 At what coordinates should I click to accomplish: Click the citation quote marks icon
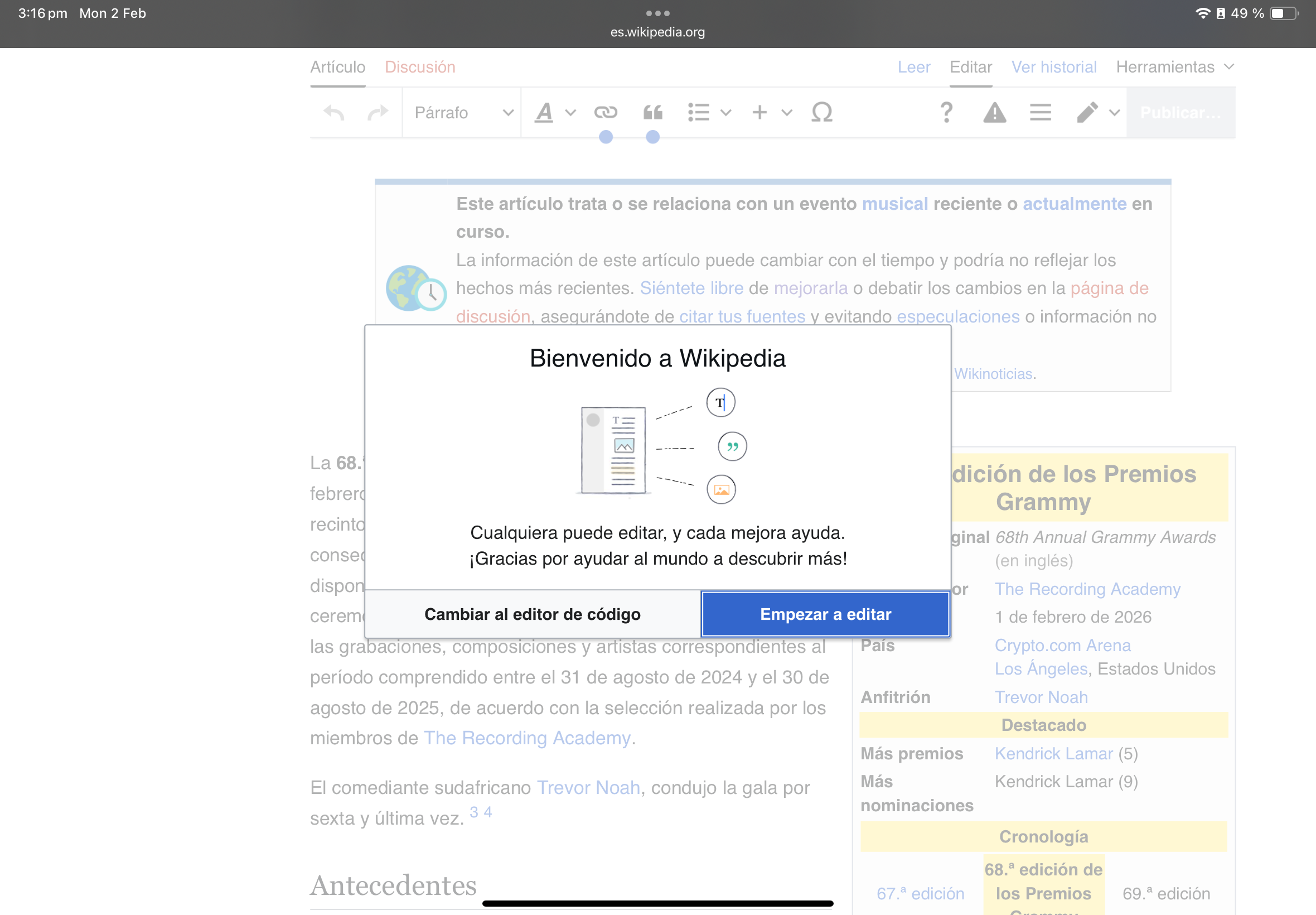pos(652,112)
